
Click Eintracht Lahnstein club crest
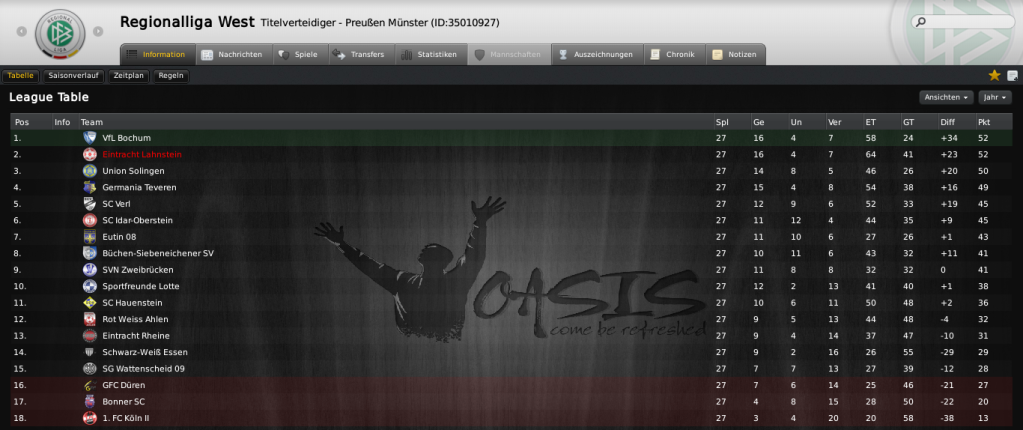[89, 155]
